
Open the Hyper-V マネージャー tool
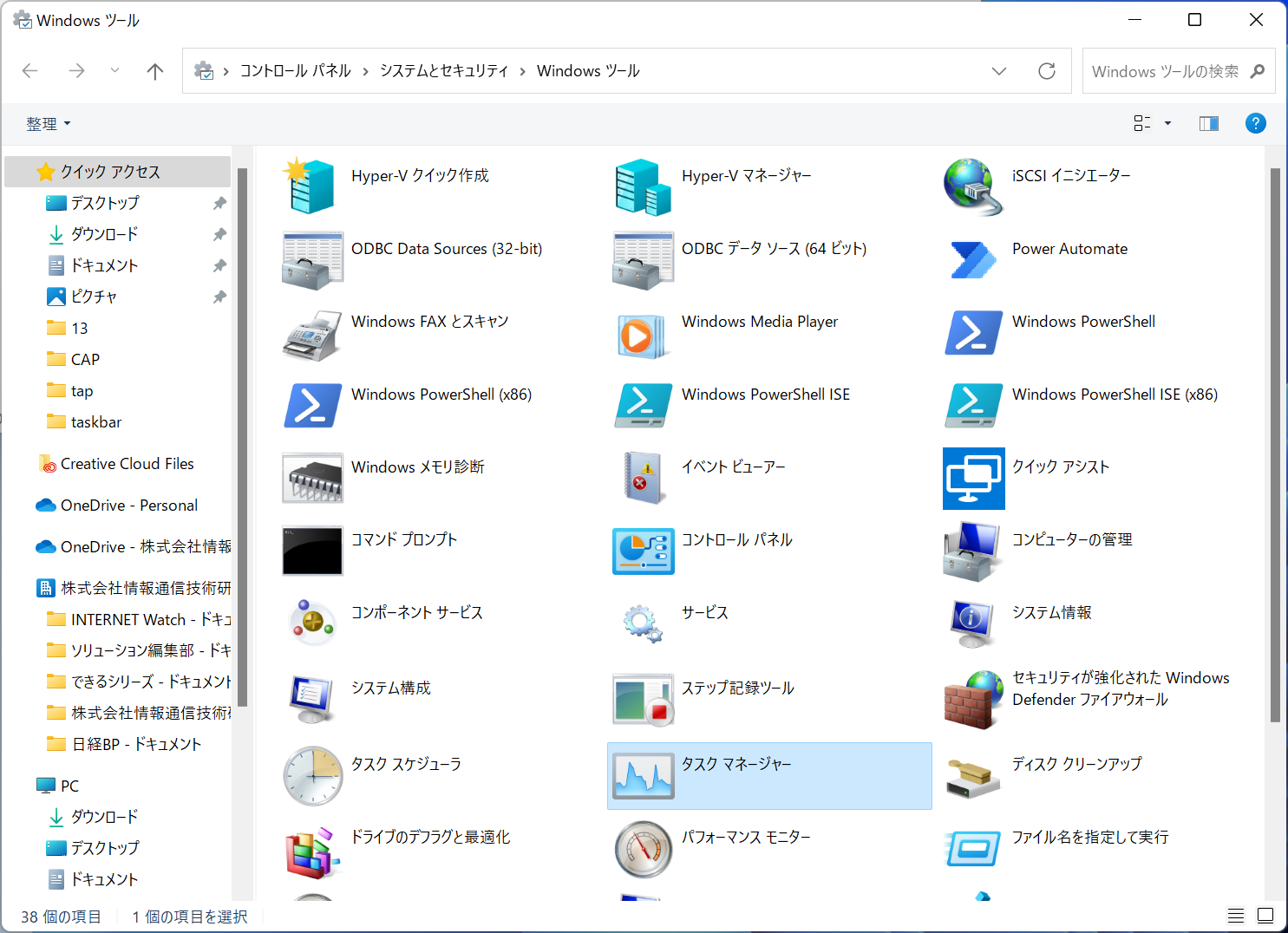[x=745, y=175]
